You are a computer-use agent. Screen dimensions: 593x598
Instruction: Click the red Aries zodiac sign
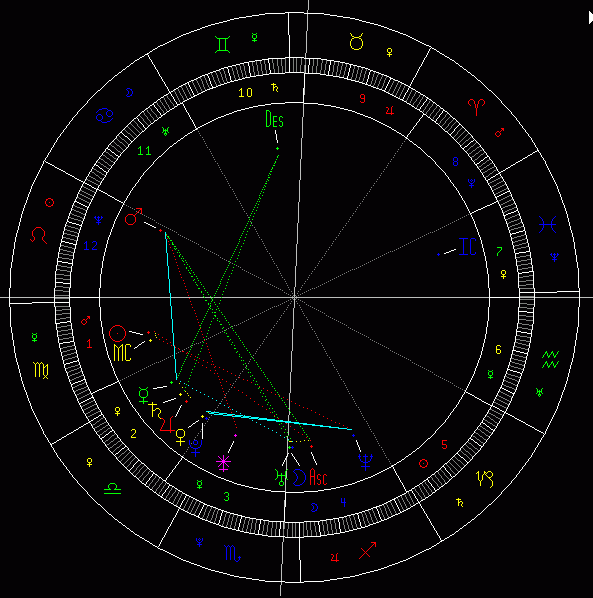(476, 107)
